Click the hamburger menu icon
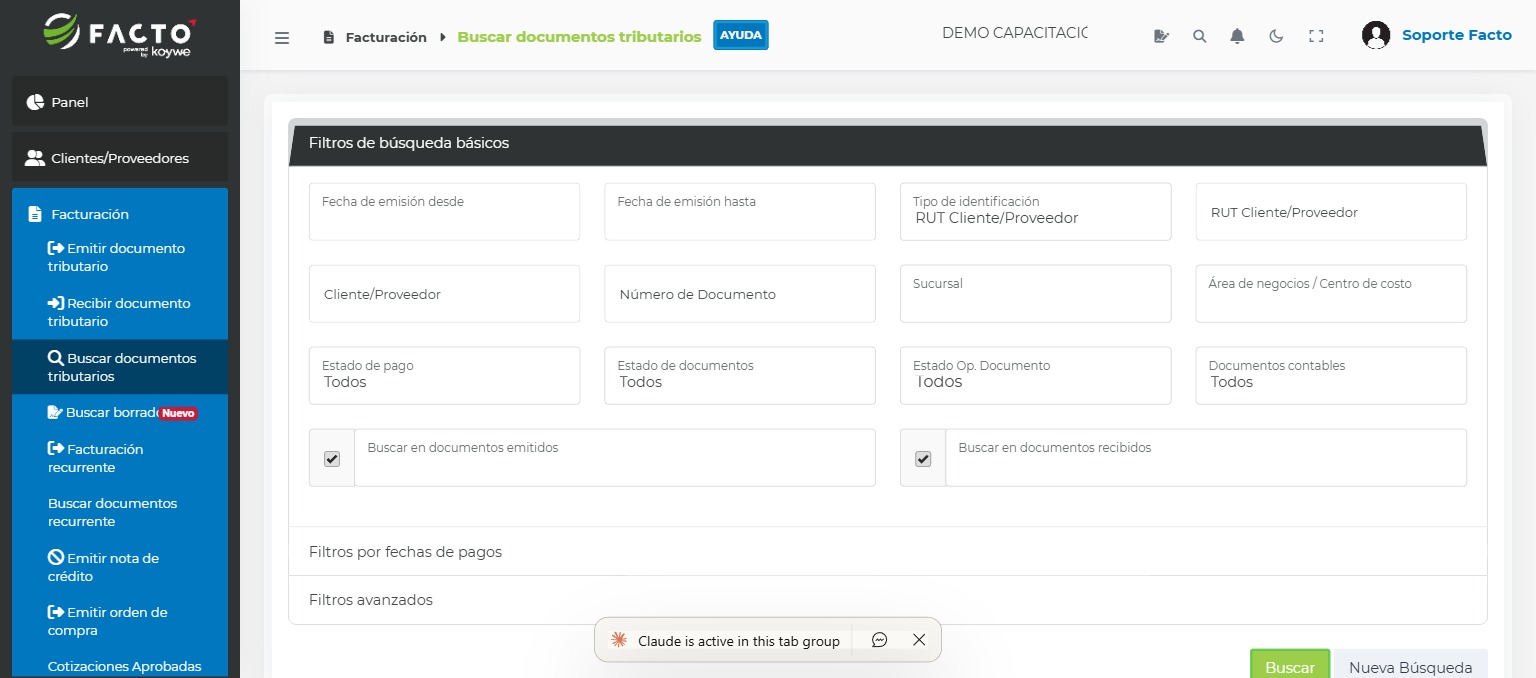 pos(282,37)
